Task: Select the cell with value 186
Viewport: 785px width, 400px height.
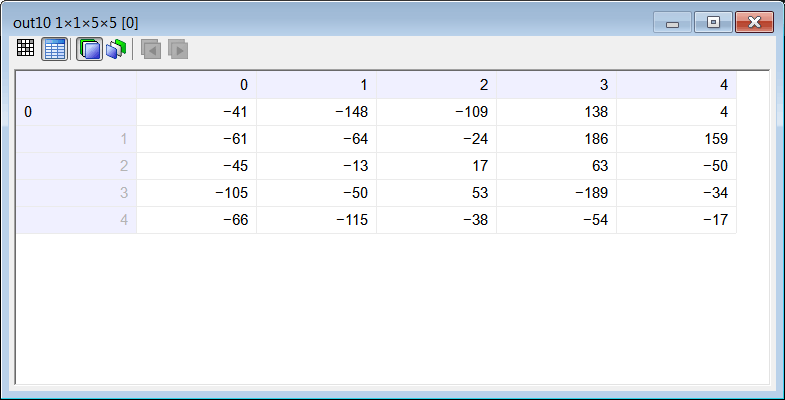Action: tap(556, 139)
